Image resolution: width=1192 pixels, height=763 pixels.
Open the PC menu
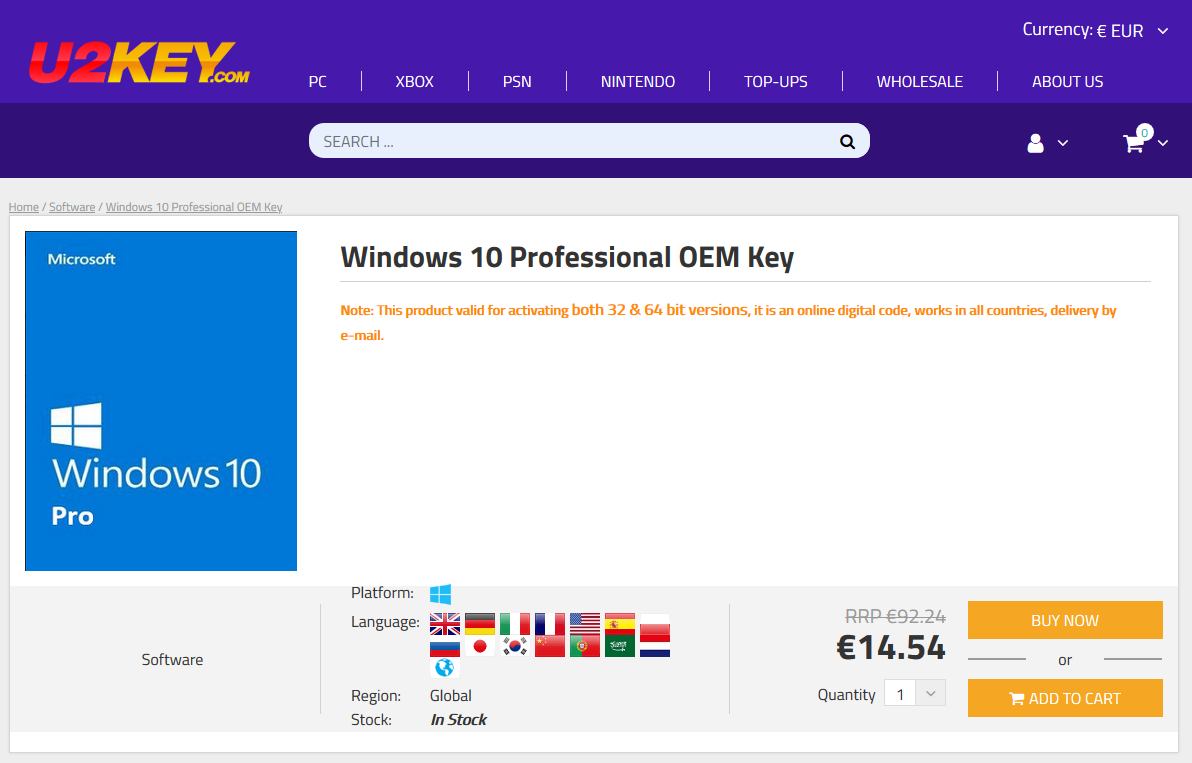click(318, 81)
